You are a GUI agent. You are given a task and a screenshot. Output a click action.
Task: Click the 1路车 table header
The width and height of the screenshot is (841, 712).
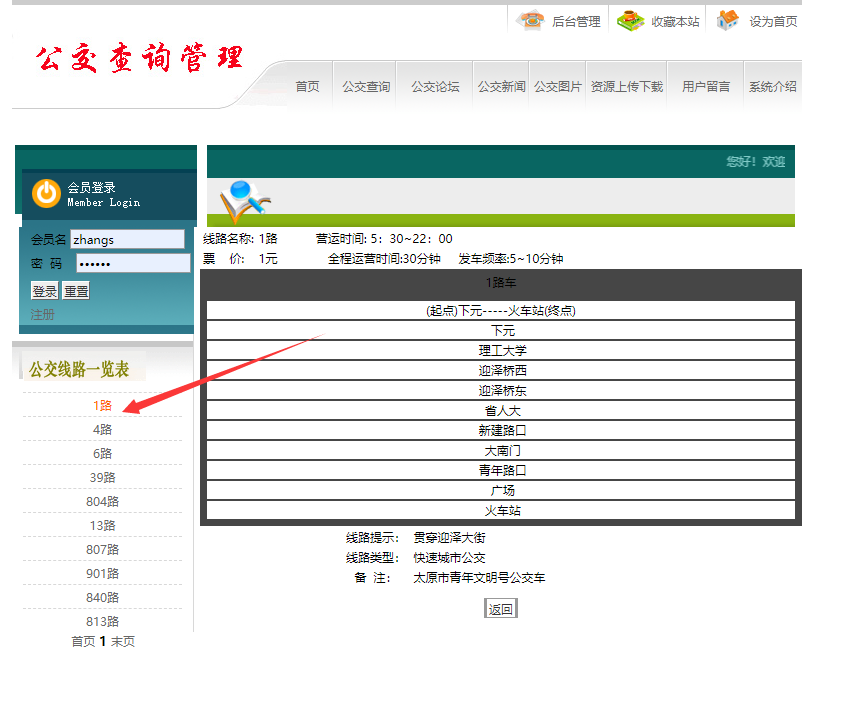point(501,283)
